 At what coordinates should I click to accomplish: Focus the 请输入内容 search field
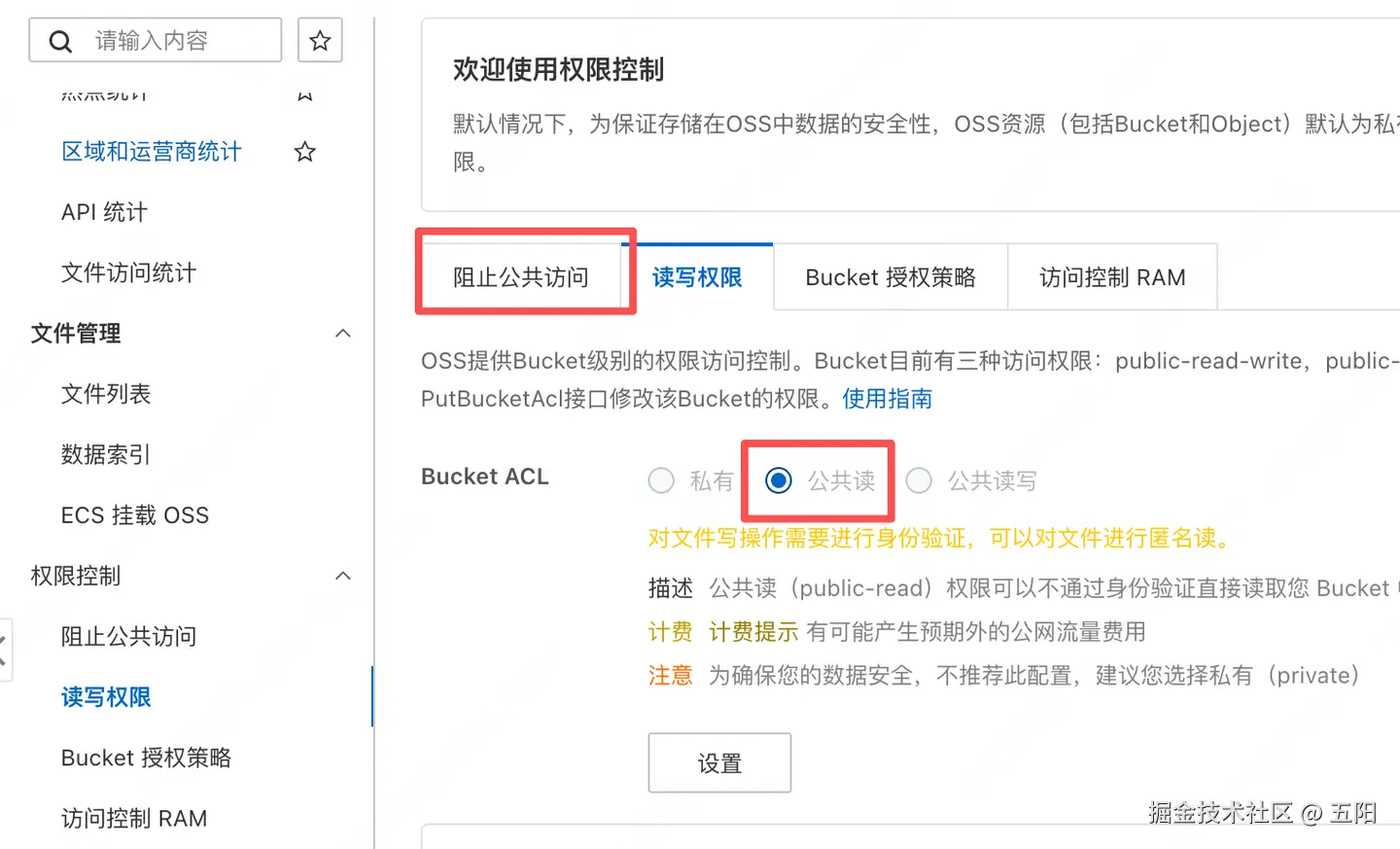click(x=156, y=41)
